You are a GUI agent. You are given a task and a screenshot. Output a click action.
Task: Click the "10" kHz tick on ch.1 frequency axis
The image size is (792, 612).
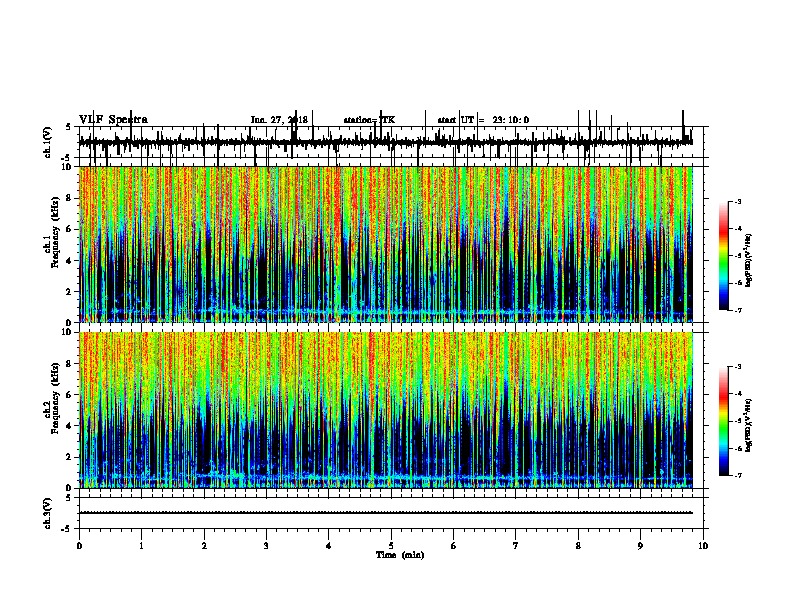click(x=67, y=167)
